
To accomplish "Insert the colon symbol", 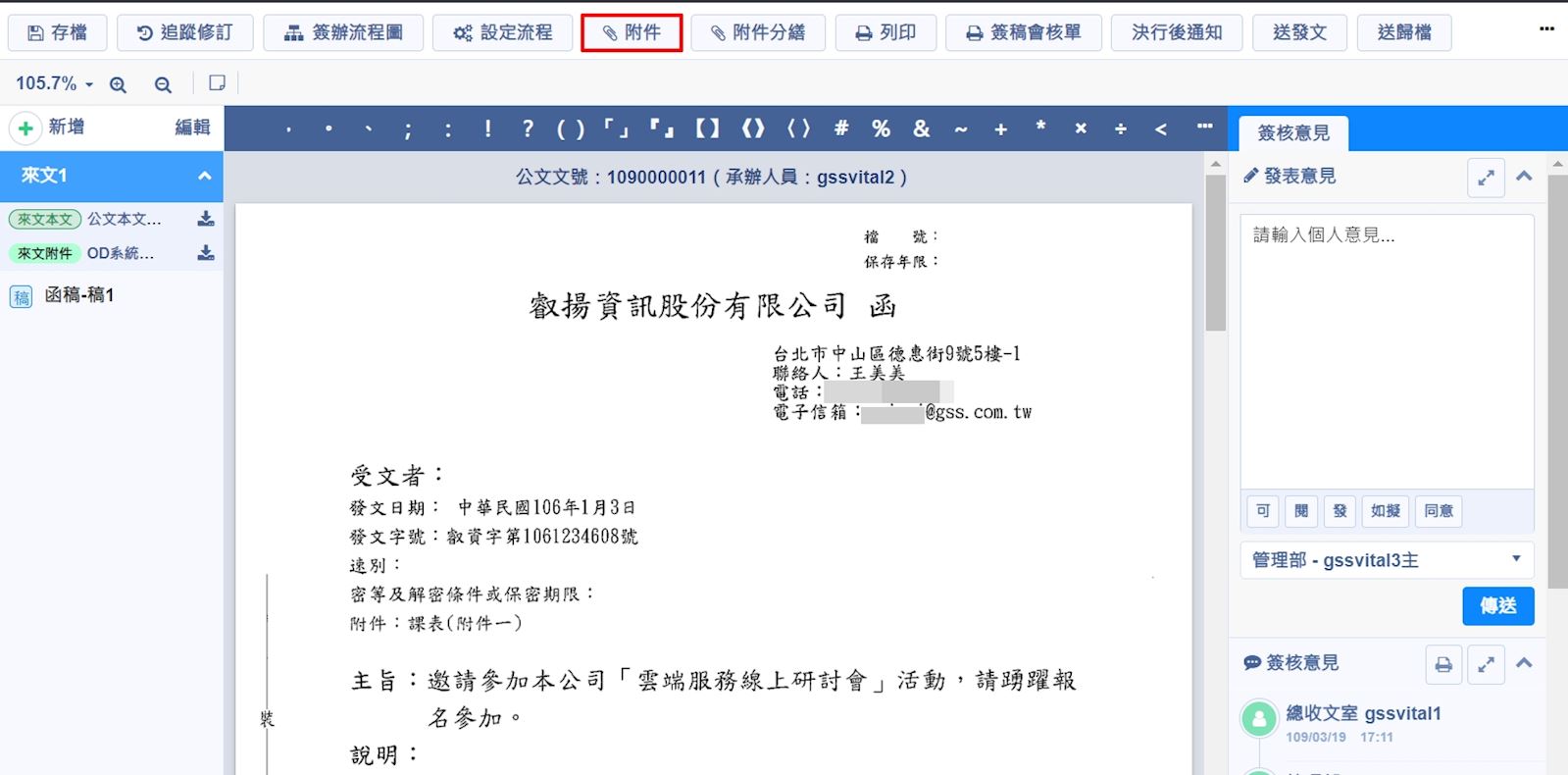I will [x=448, y=129].
